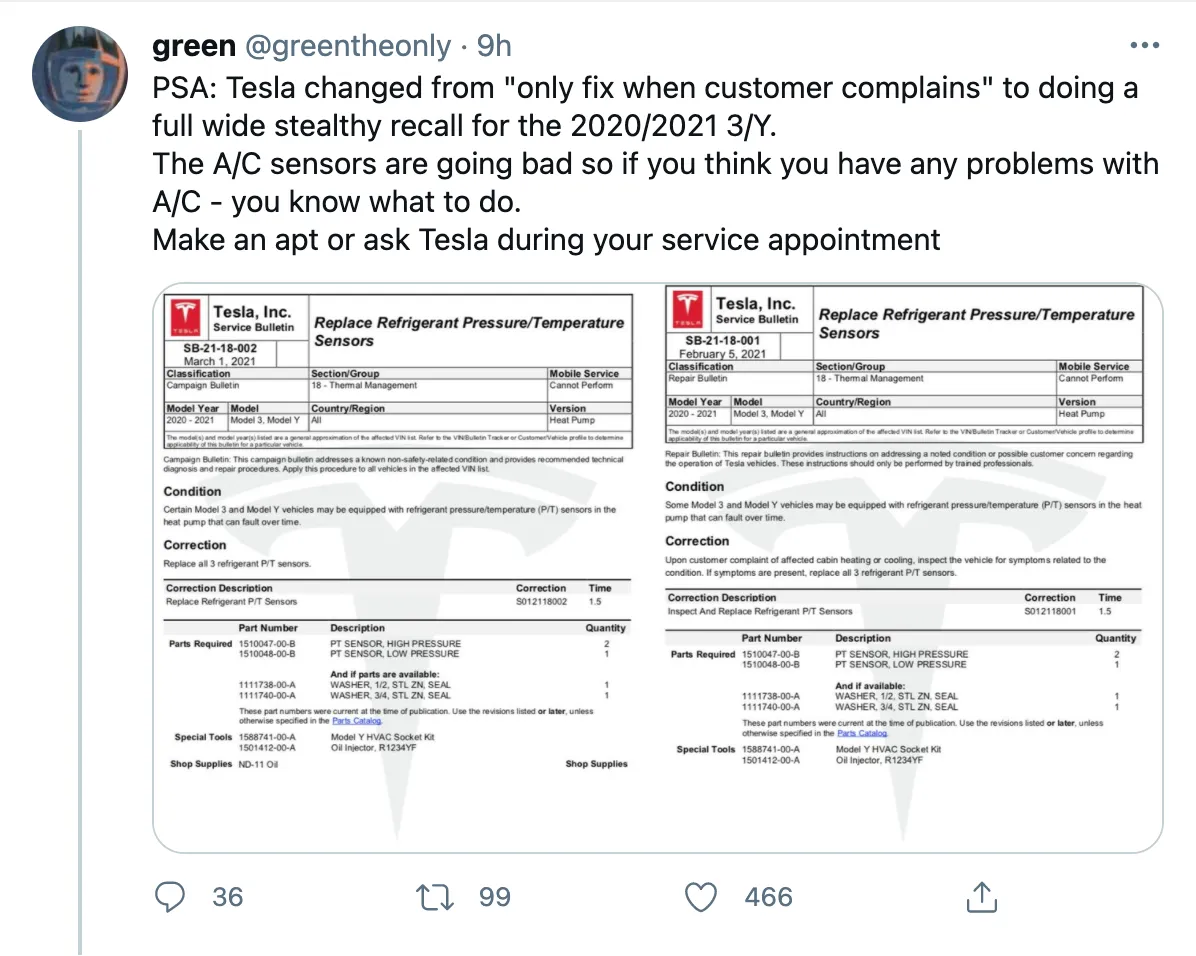
Task: Click Parts Catalog link in the Campaign Bulletin
Action: click(x=355, y=720)
